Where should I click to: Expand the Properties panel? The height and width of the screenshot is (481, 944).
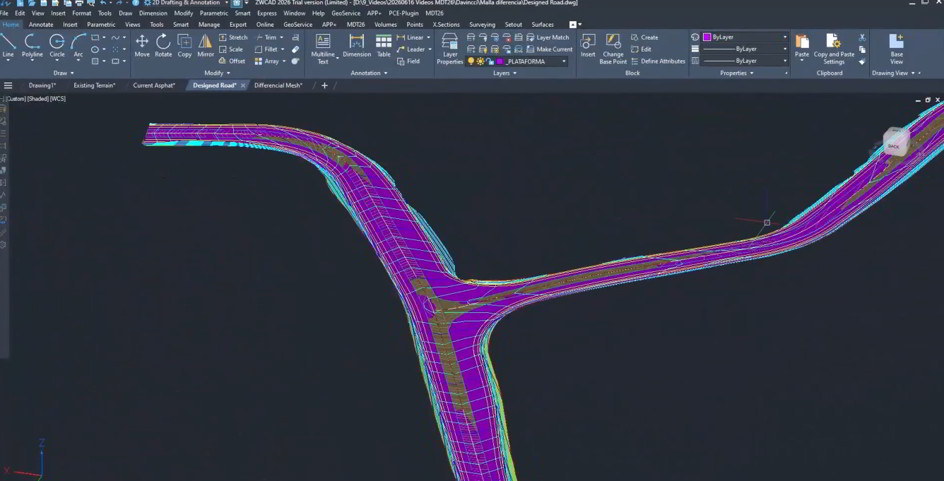click(x=736, y=73)
